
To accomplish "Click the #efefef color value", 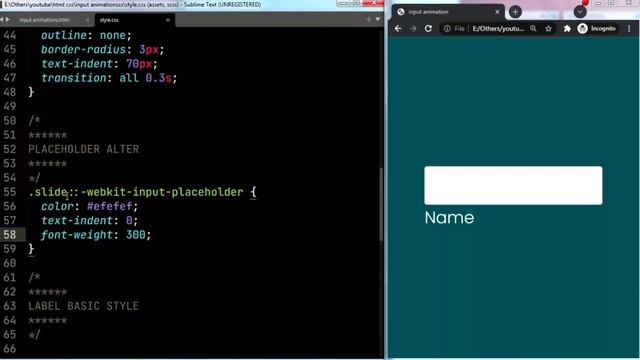I will (110, 206).
